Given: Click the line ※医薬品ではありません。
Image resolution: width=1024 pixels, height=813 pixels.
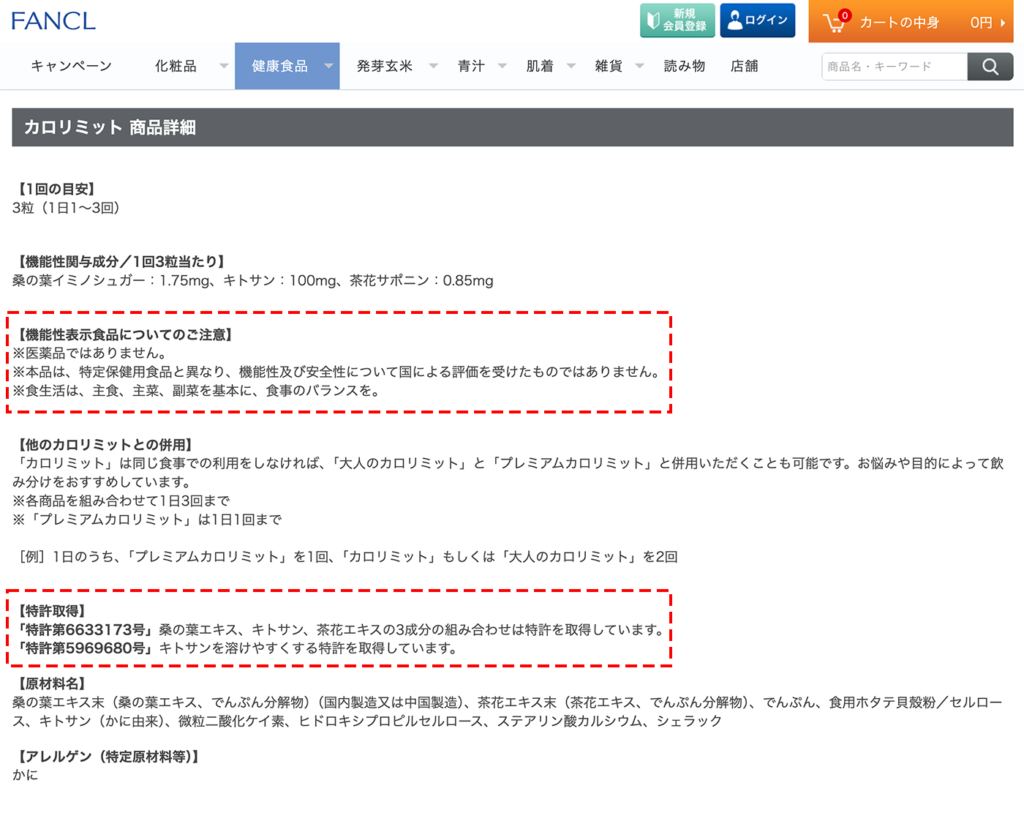Looking at the screenshot, I should [x=91, y=353].
